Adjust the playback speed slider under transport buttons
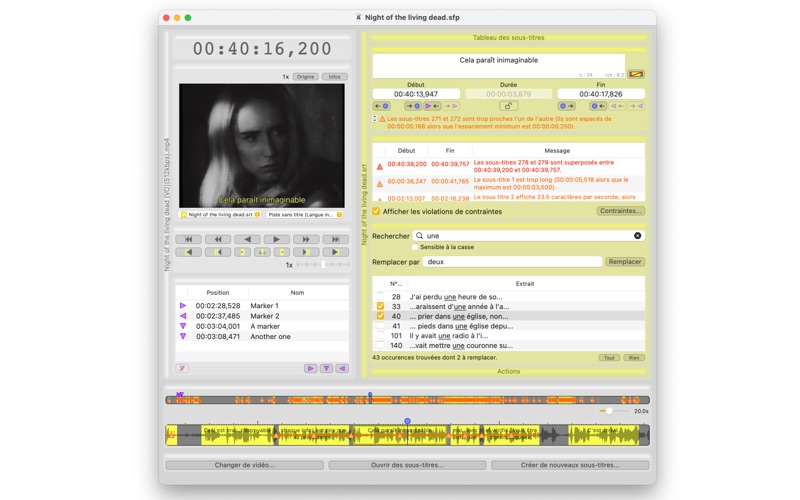Screen dimensions: 800x500 click(x=323, y=265)
